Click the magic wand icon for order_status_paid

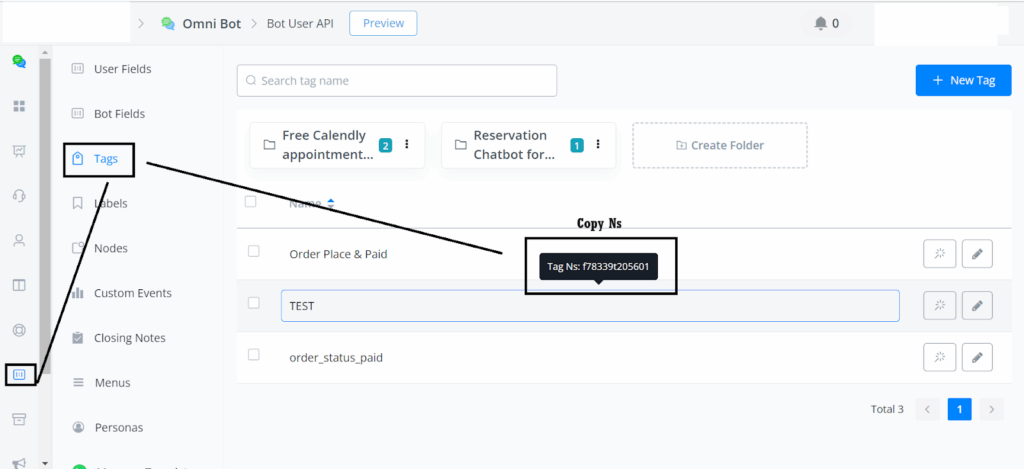(939, 356)
